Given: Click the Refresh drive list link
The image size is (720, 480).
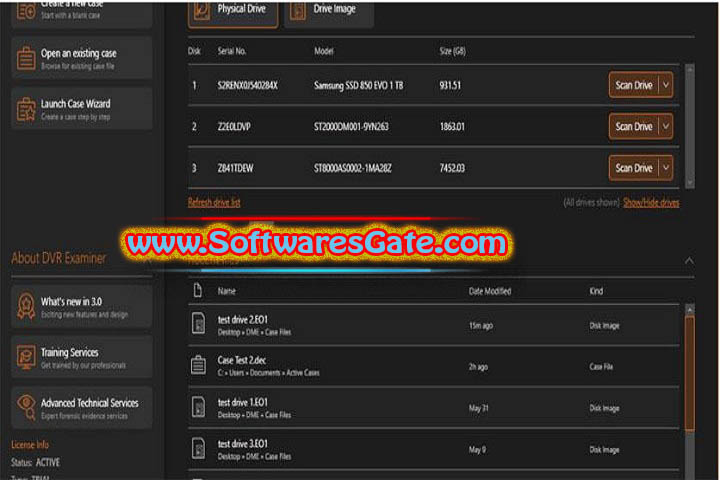Looking at the screenshot, I should click(214, 202).
